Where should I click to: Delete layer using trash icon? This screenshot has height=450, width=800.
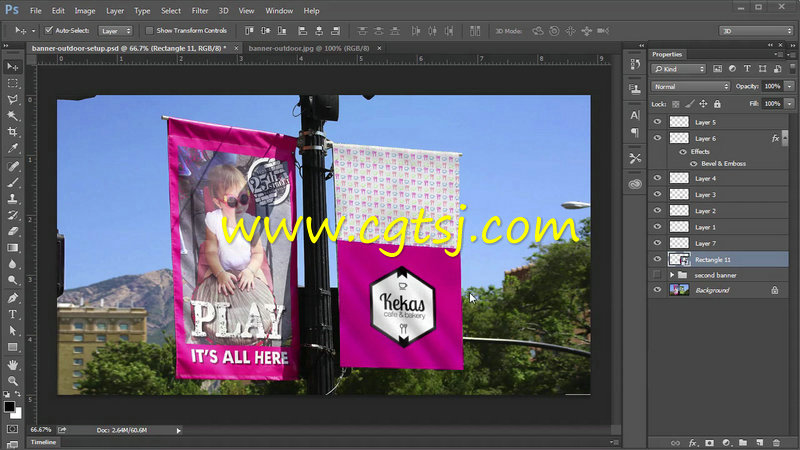[777, 443]
